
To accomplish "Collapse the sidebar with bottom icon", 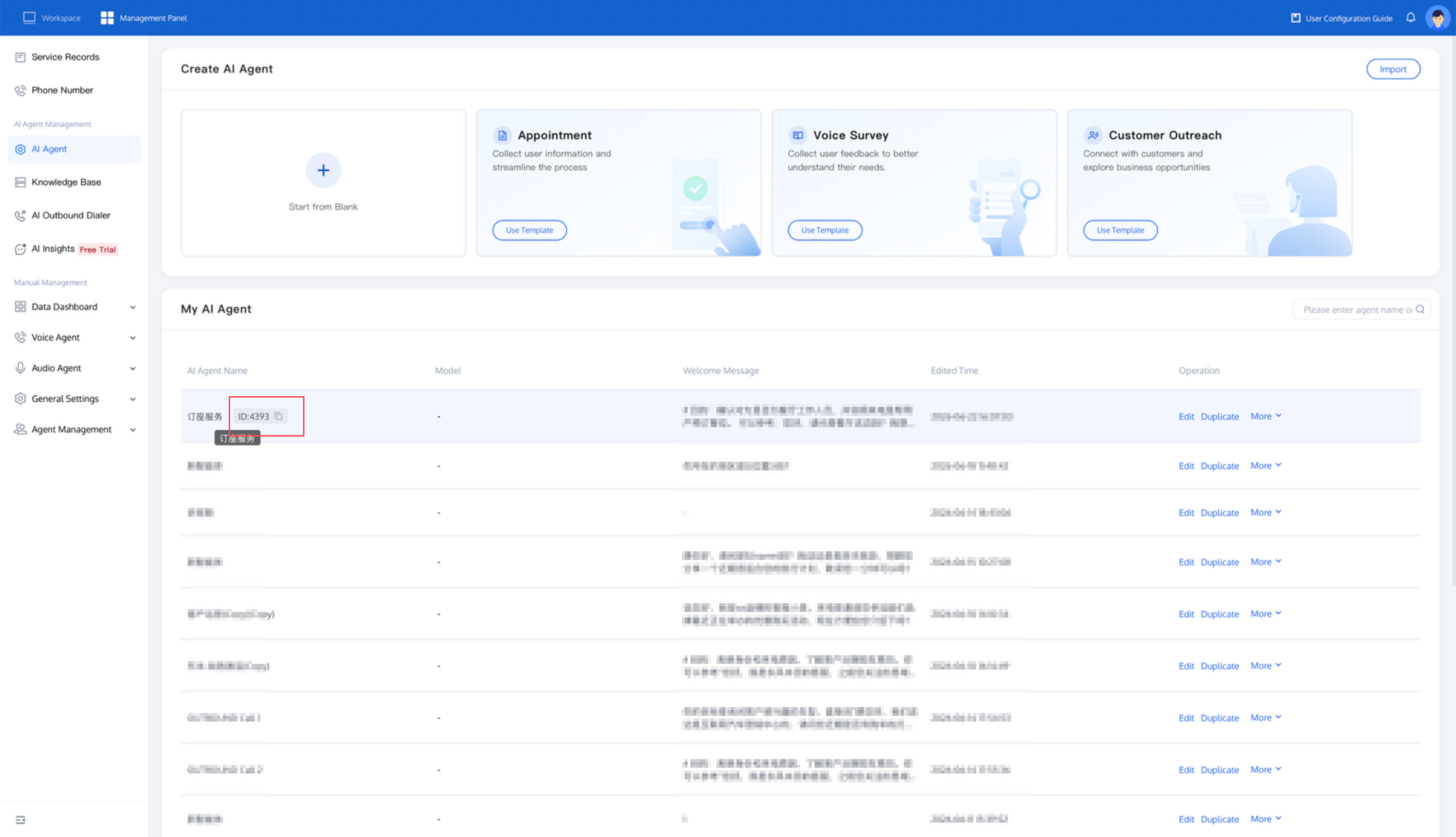I will pyautogui.click(x=21, y=820).
